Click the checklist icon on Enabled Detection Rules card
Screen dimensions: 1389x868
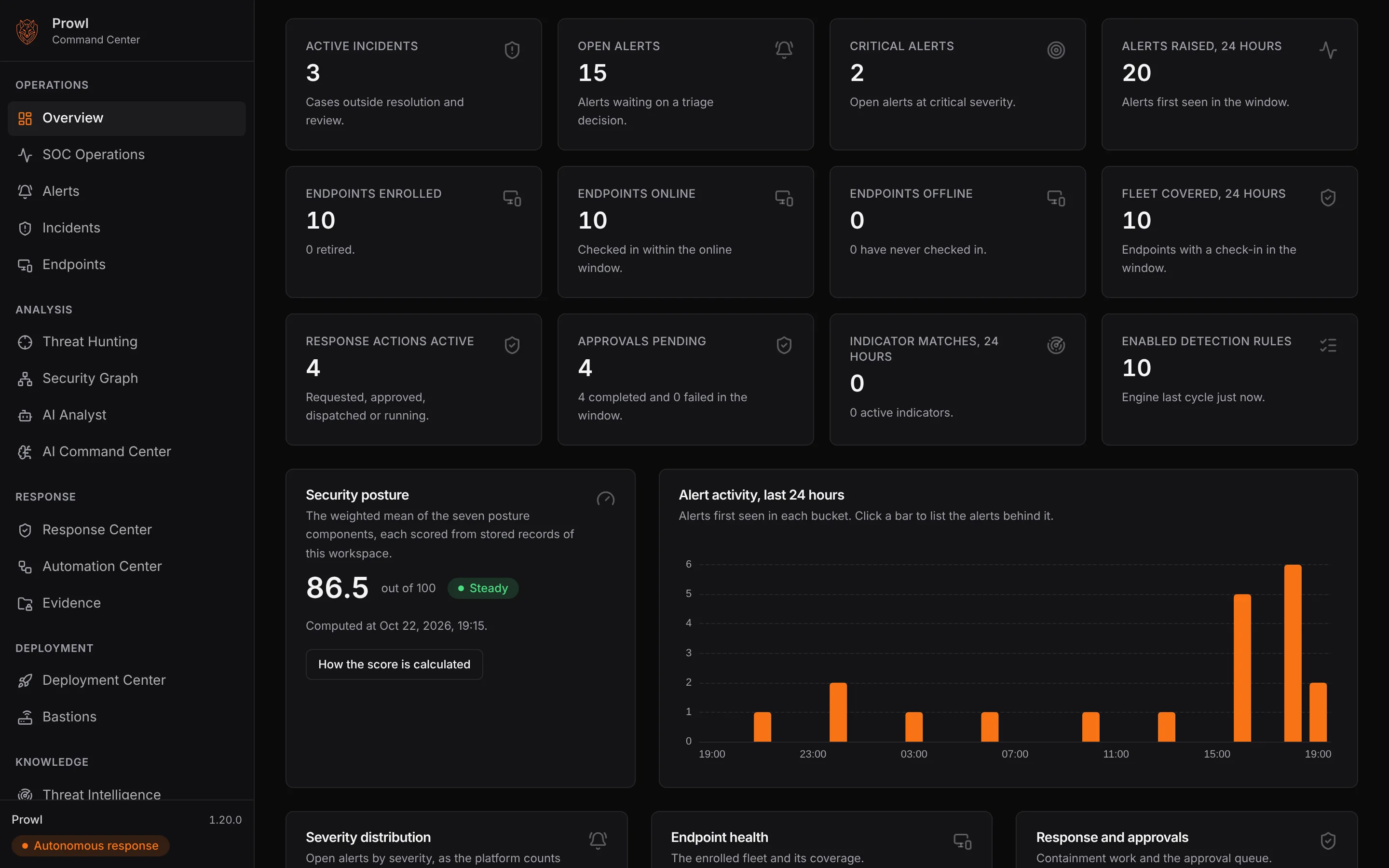click(x=1328, y=345)
